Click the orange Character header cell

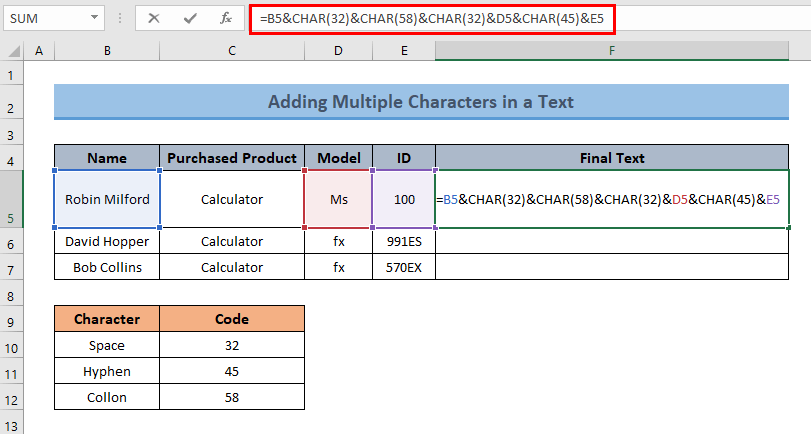click(106, 319)
